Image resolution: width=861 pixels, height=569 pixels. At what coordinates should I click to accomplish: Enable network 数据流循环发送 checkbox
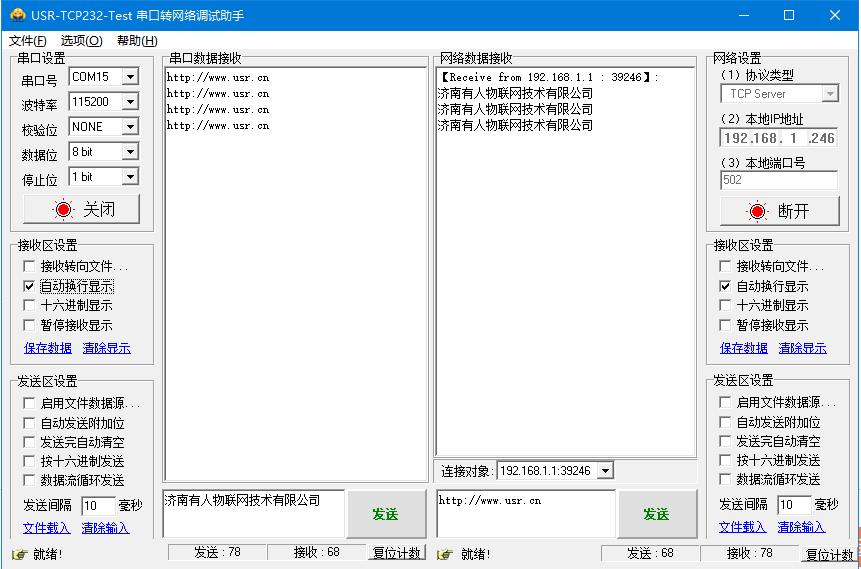pyautogui.click(x=725, y=479)
